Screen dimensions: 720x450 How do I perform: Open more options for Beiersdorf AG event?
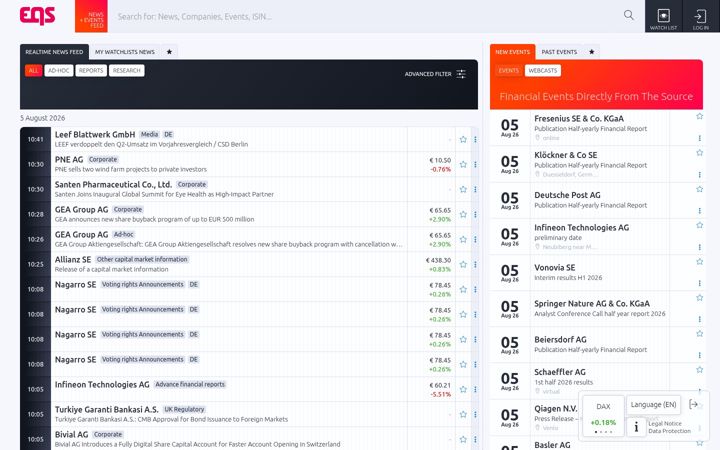pos(699,355)
